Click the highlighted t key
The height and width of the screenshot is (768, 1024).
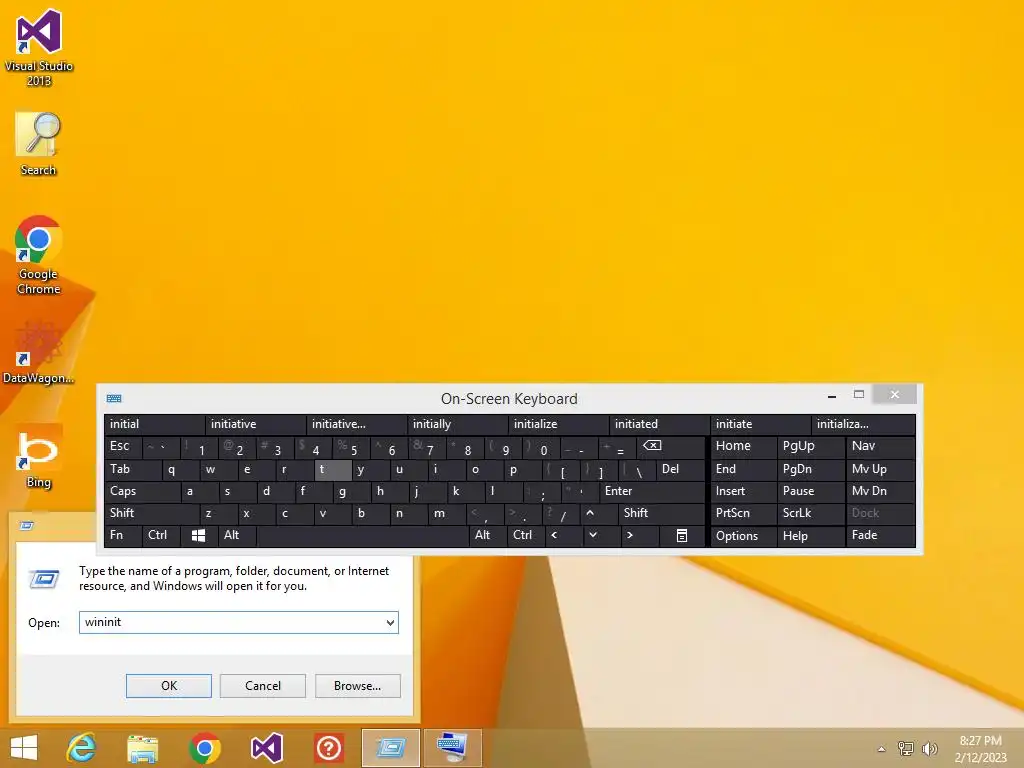[332, 470]
